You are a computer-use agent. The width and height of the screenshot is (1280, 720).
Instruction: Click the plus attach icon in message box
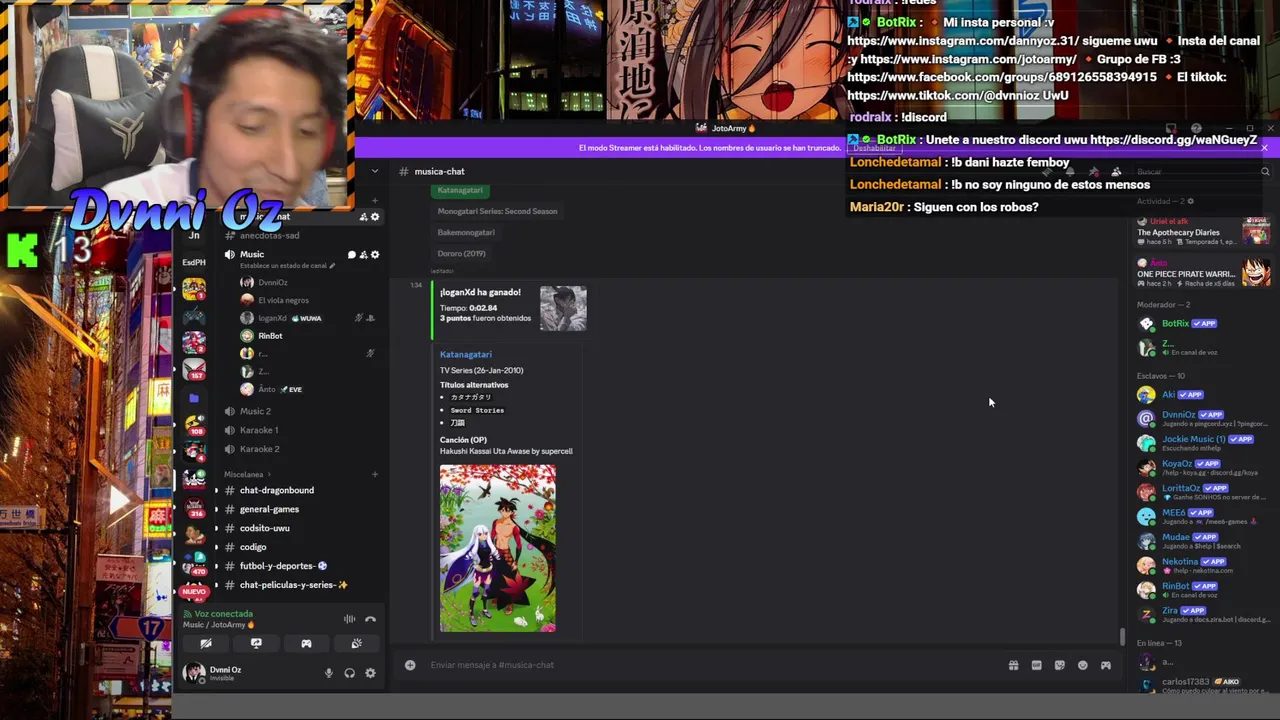(410, 665)
